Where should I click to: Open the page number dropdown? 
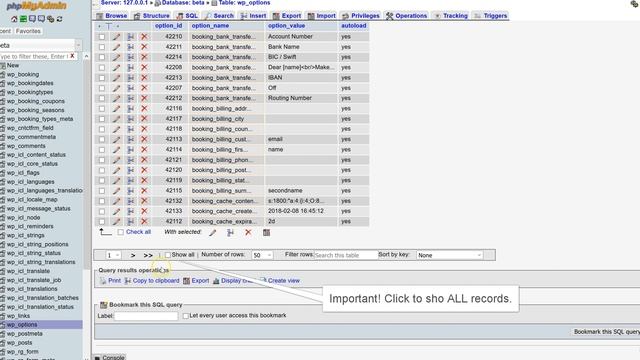coord(113,255)
